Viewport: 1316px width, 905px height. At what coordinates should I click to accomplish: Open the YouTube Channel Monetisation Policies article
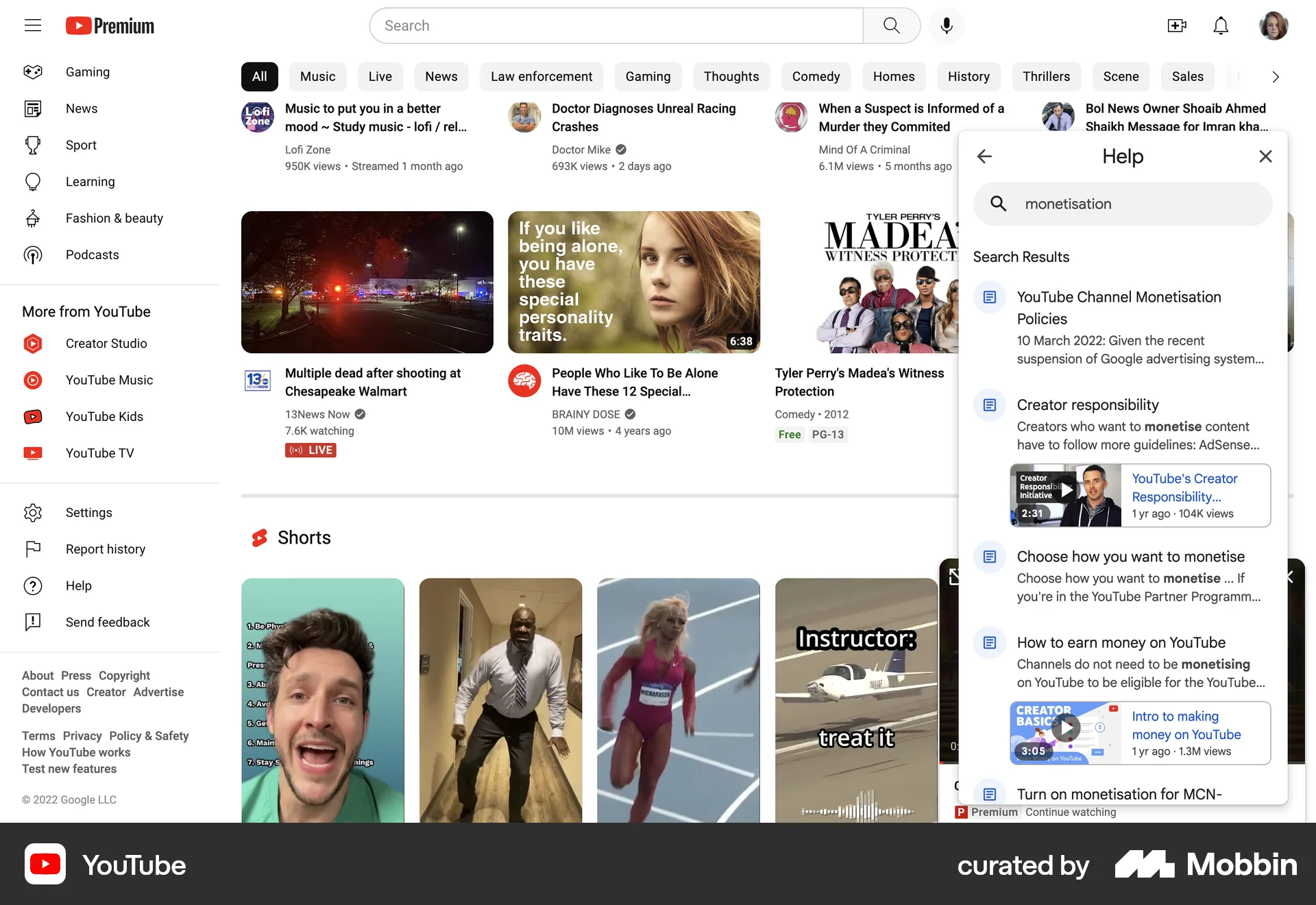point(1119,307)
